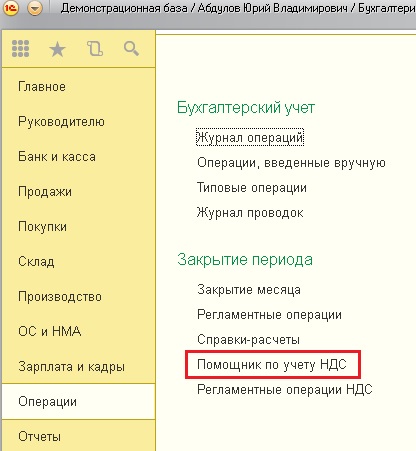Open the Руководителю section
Screen dimensions: 416x451
click(x=61, y=122)
